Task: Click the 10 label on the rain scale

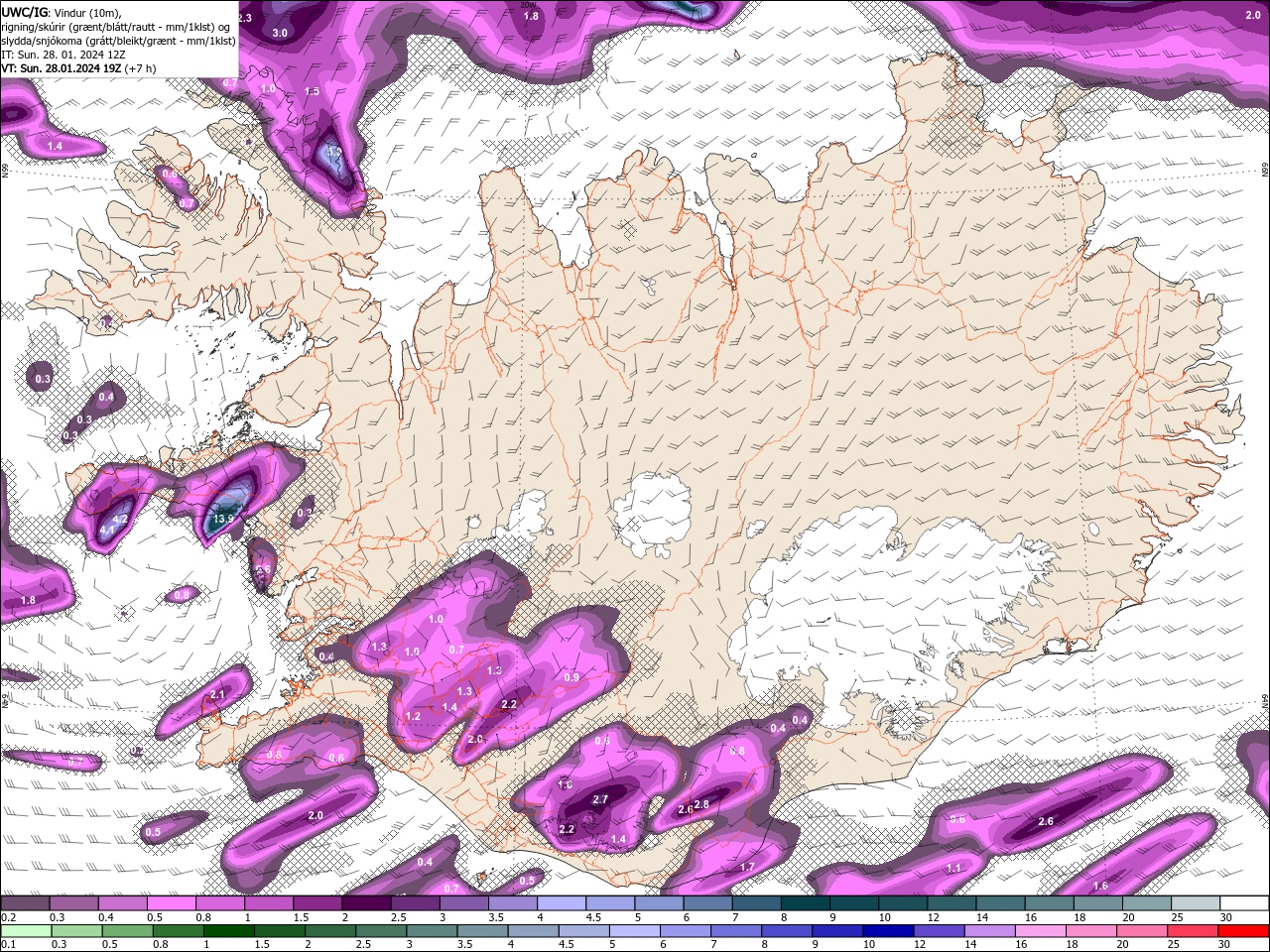Action: coord(868,944)
